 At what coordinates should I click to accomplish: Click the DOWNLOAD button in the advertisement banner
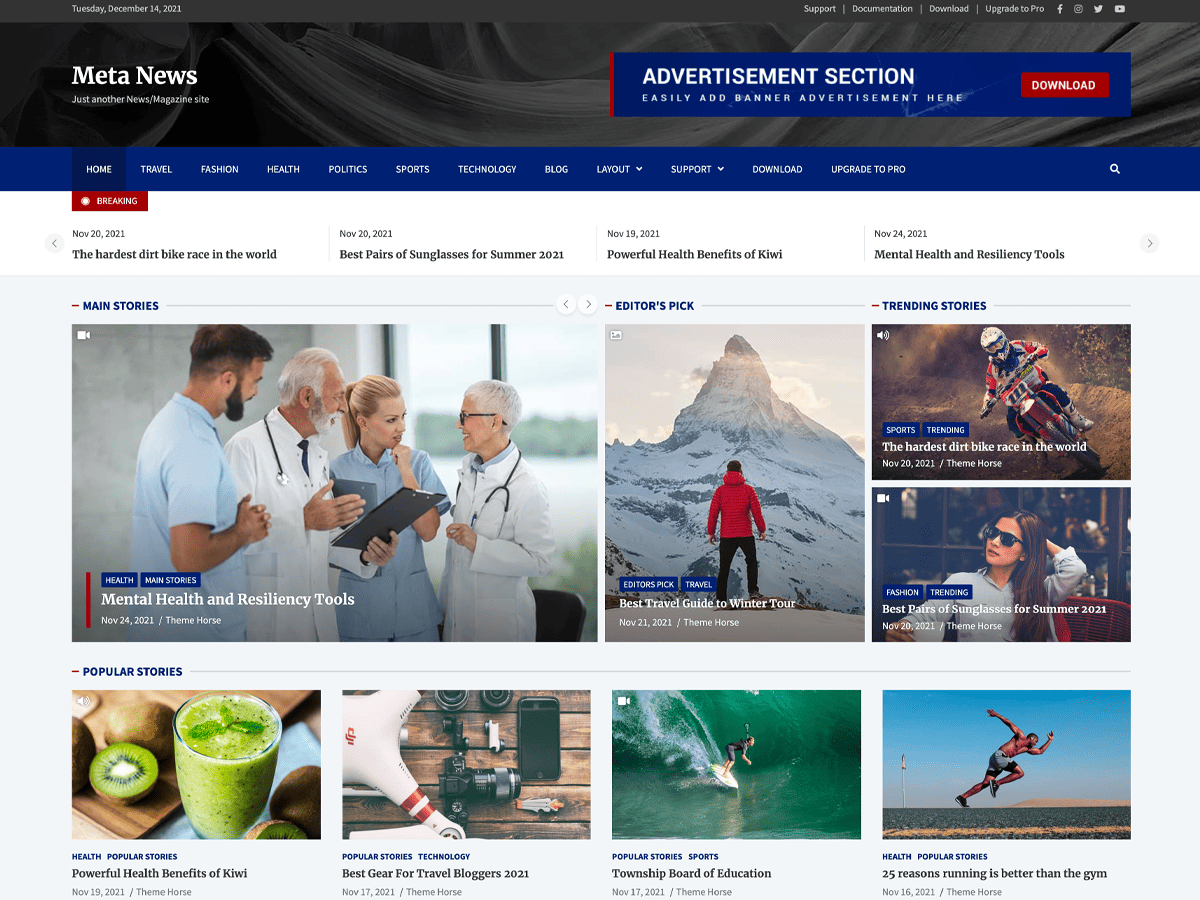(x=1064, y=85)
